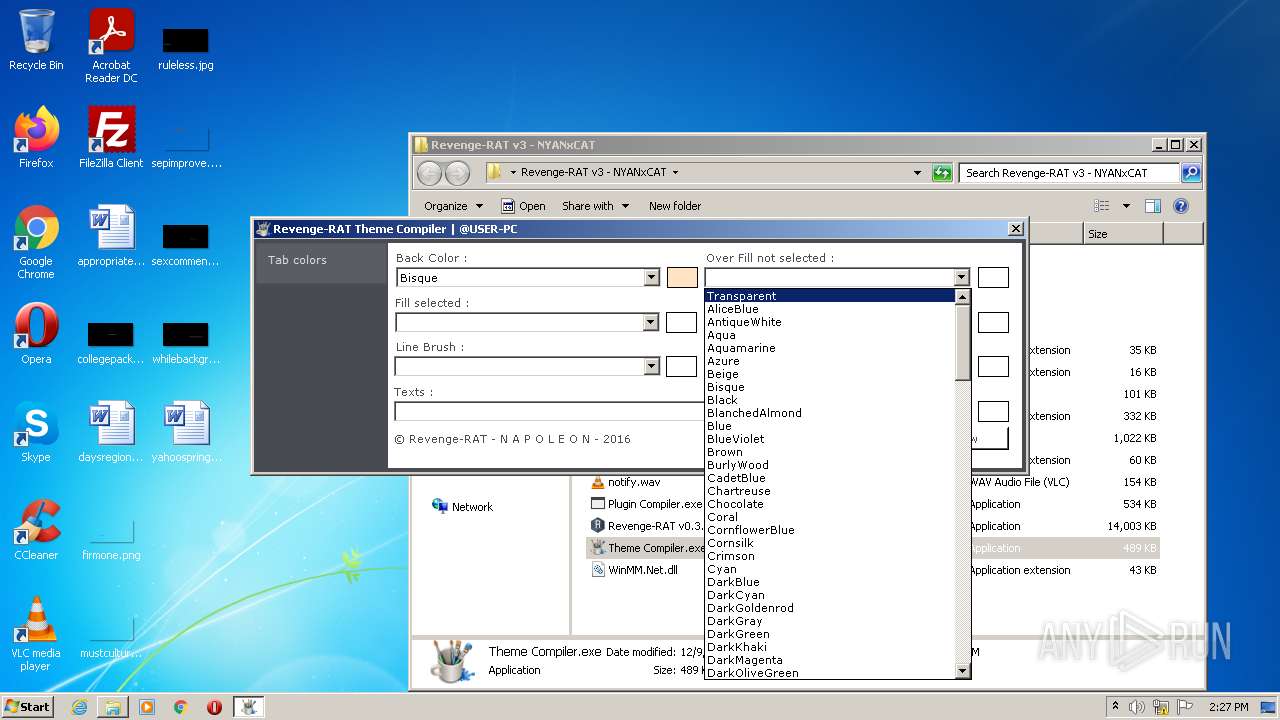Open Windows Media Player taskbar icon
Image resolution: width=1280 pixels, height=720 pixels.
pos(147,707)
